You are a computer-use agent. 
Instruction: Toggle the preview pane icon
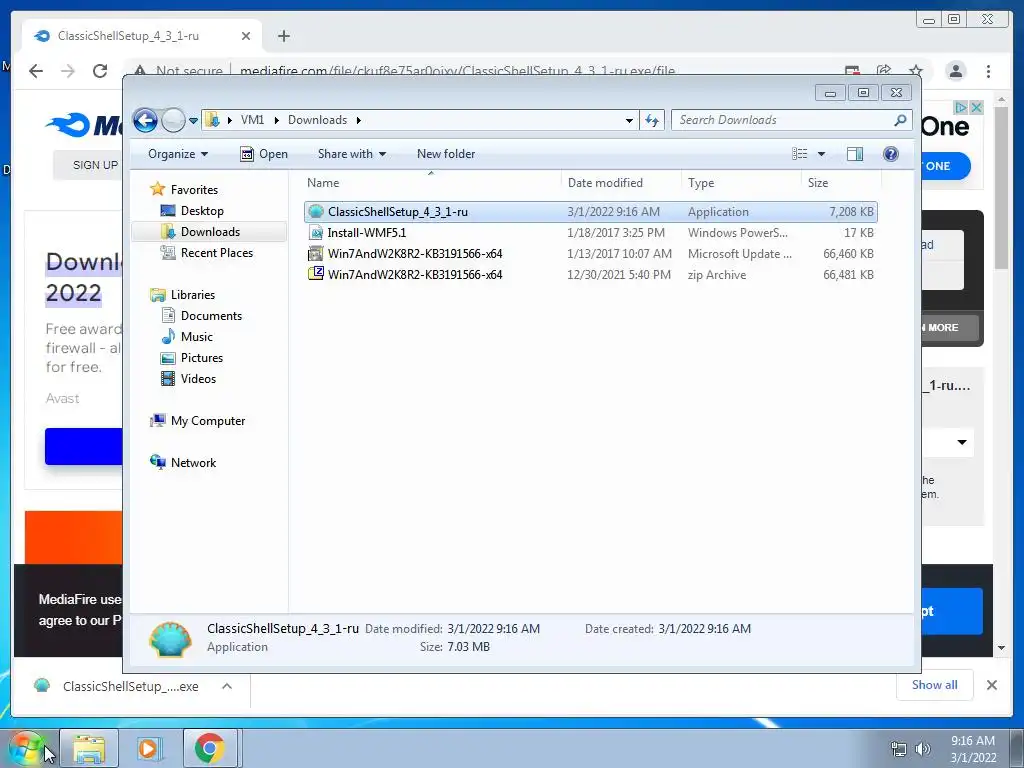[855, 154]
